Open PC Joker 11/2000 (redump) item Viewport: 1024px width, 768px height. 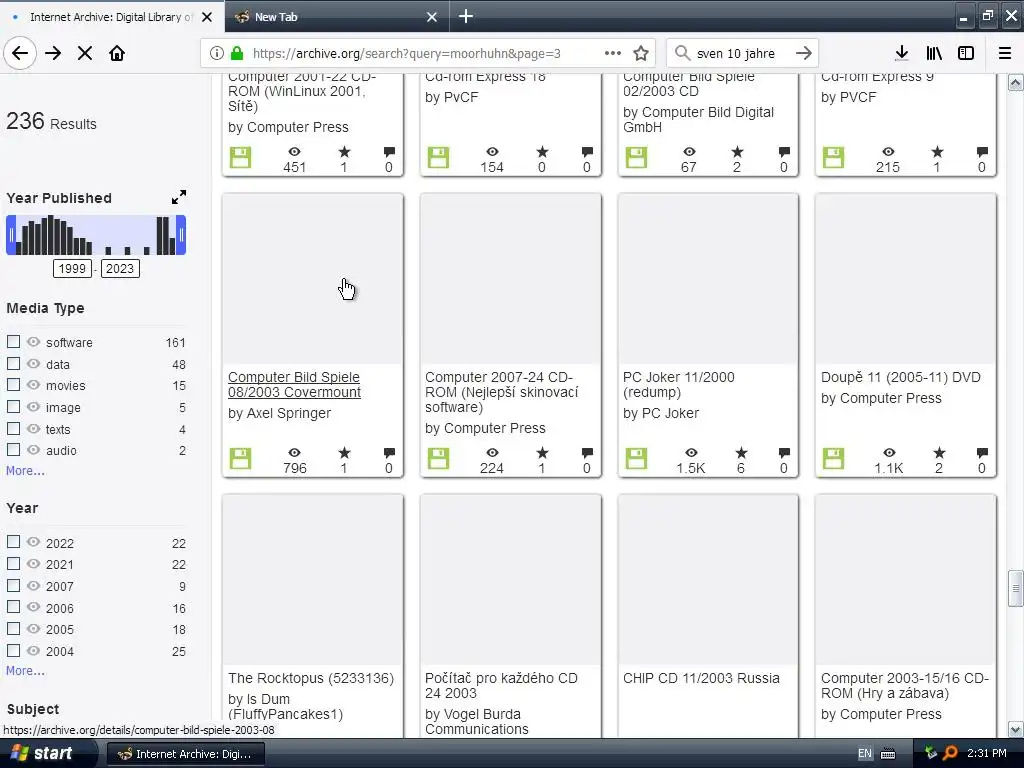679,385
